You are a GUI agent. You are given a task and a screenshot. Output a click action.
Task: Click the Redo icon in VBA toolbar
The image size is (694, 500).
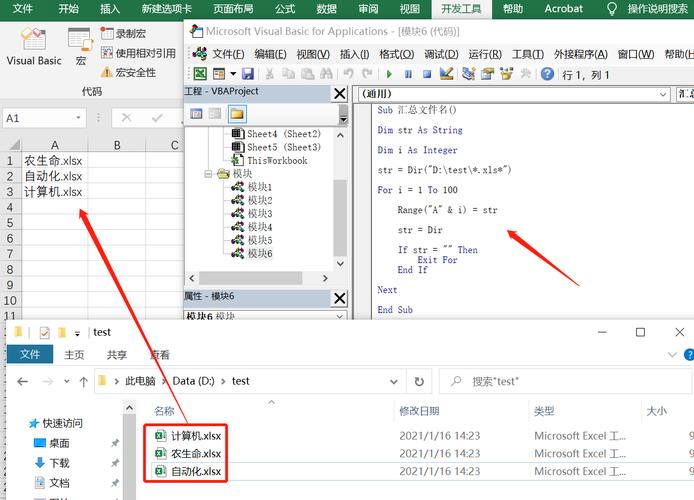tap(367, 74)
